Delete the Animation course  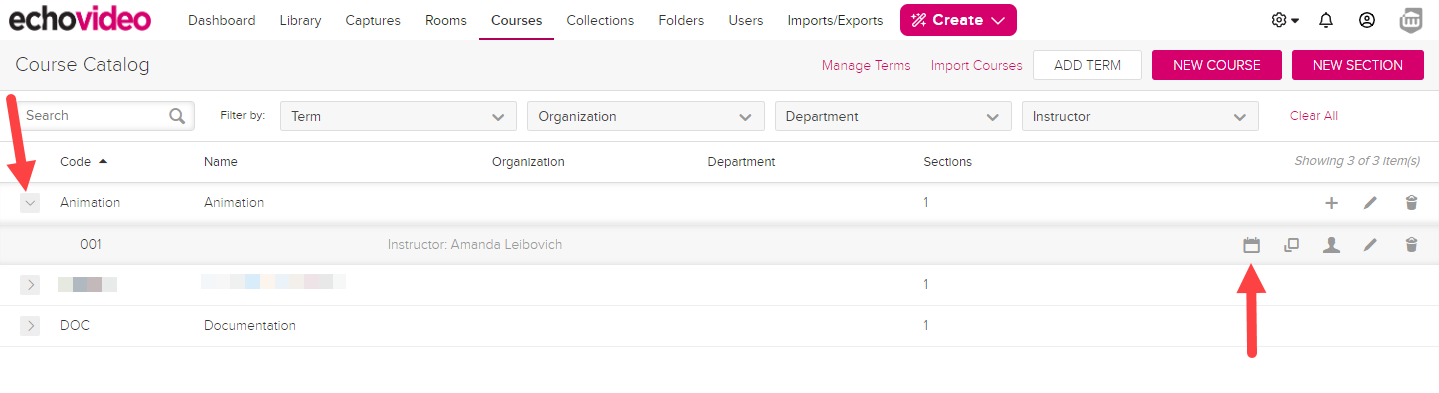[x=1411, y=203]
